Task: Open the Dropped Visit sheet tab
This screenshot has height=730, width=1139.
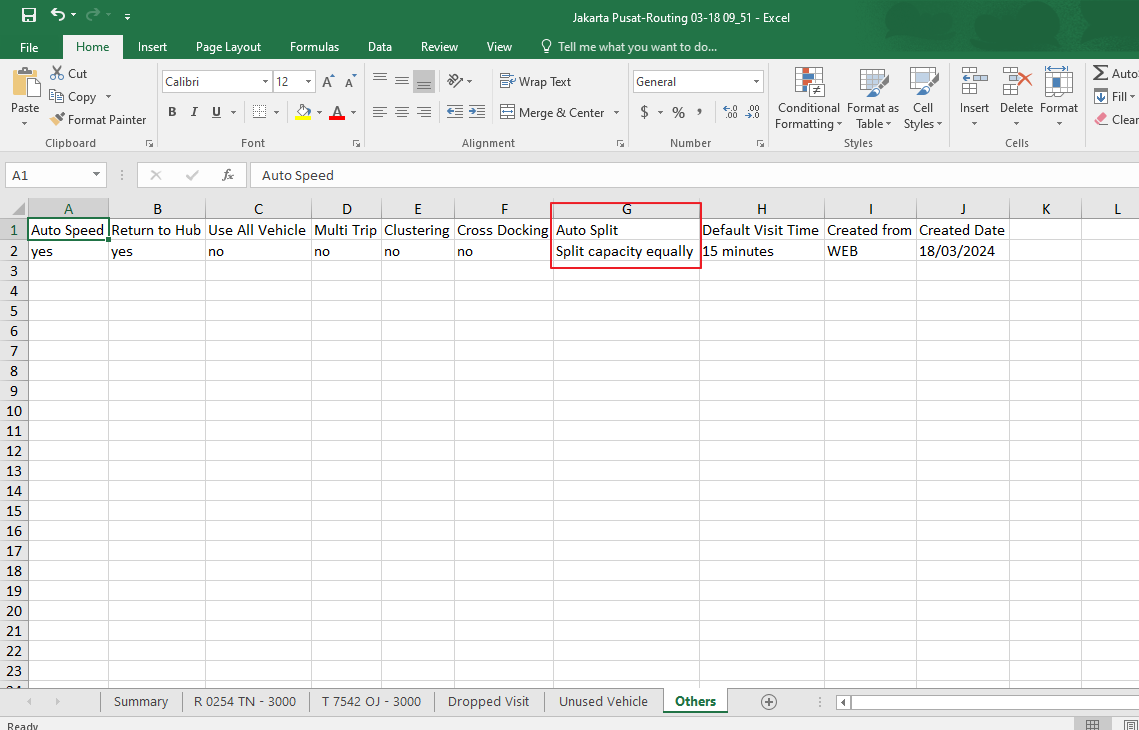Action: point(488,701)
